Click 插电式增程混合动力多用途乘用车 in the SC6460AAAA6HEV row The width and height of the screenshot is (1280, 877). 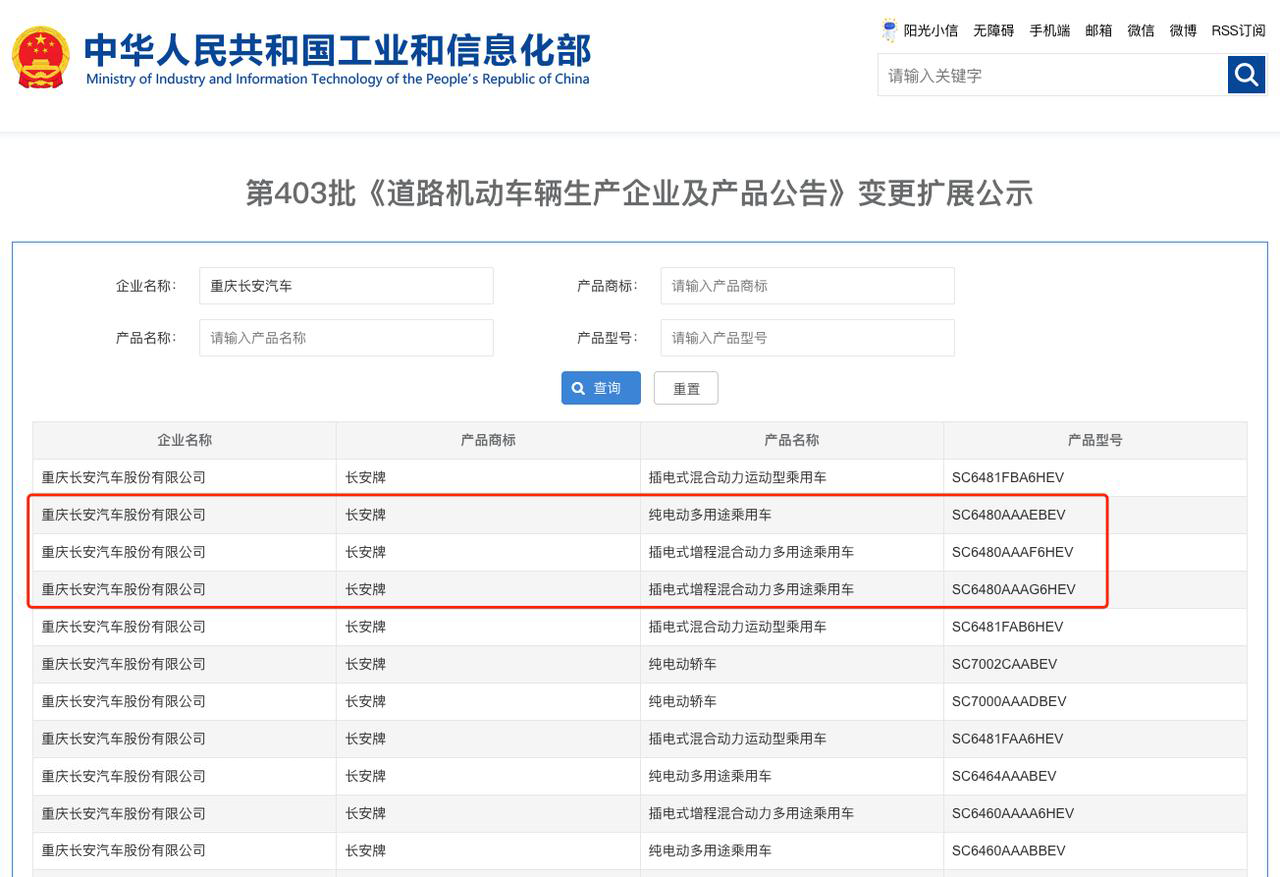pos(752,814)
